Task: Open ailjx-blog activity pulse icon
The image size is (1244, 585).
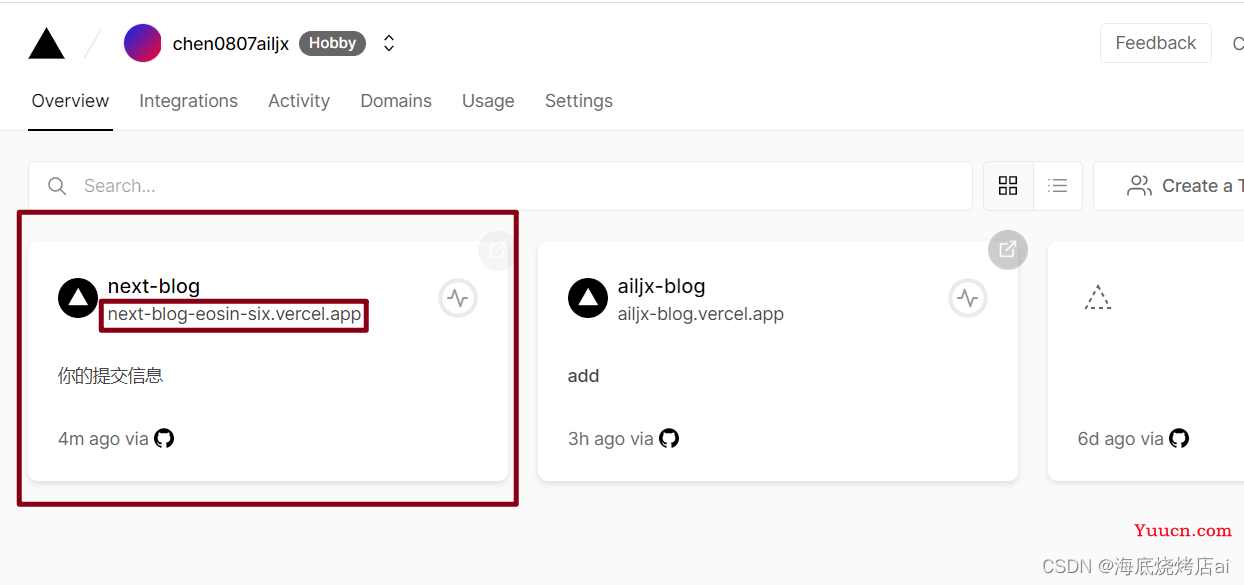Action: [x=968, y=298]
